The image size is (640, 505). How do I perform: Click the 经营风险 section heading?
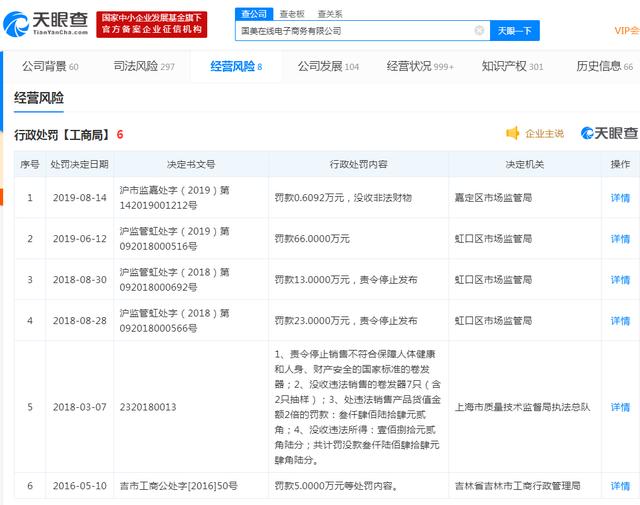pos(39,98)
